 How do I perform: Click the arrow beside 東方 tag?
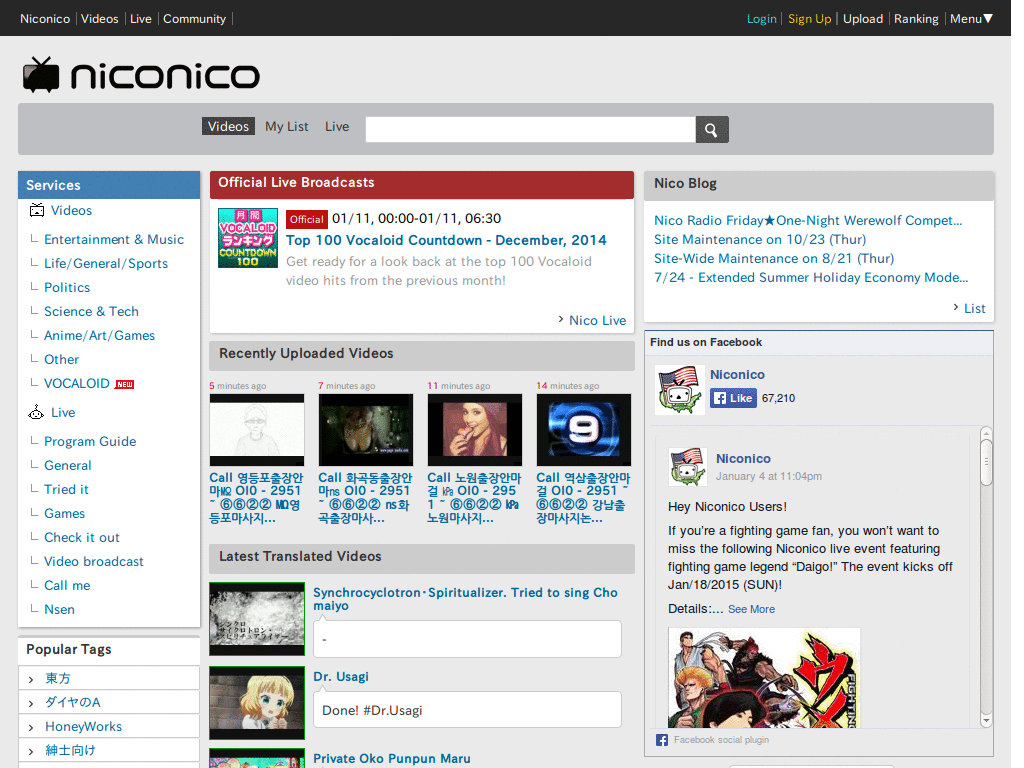(31, 680)
